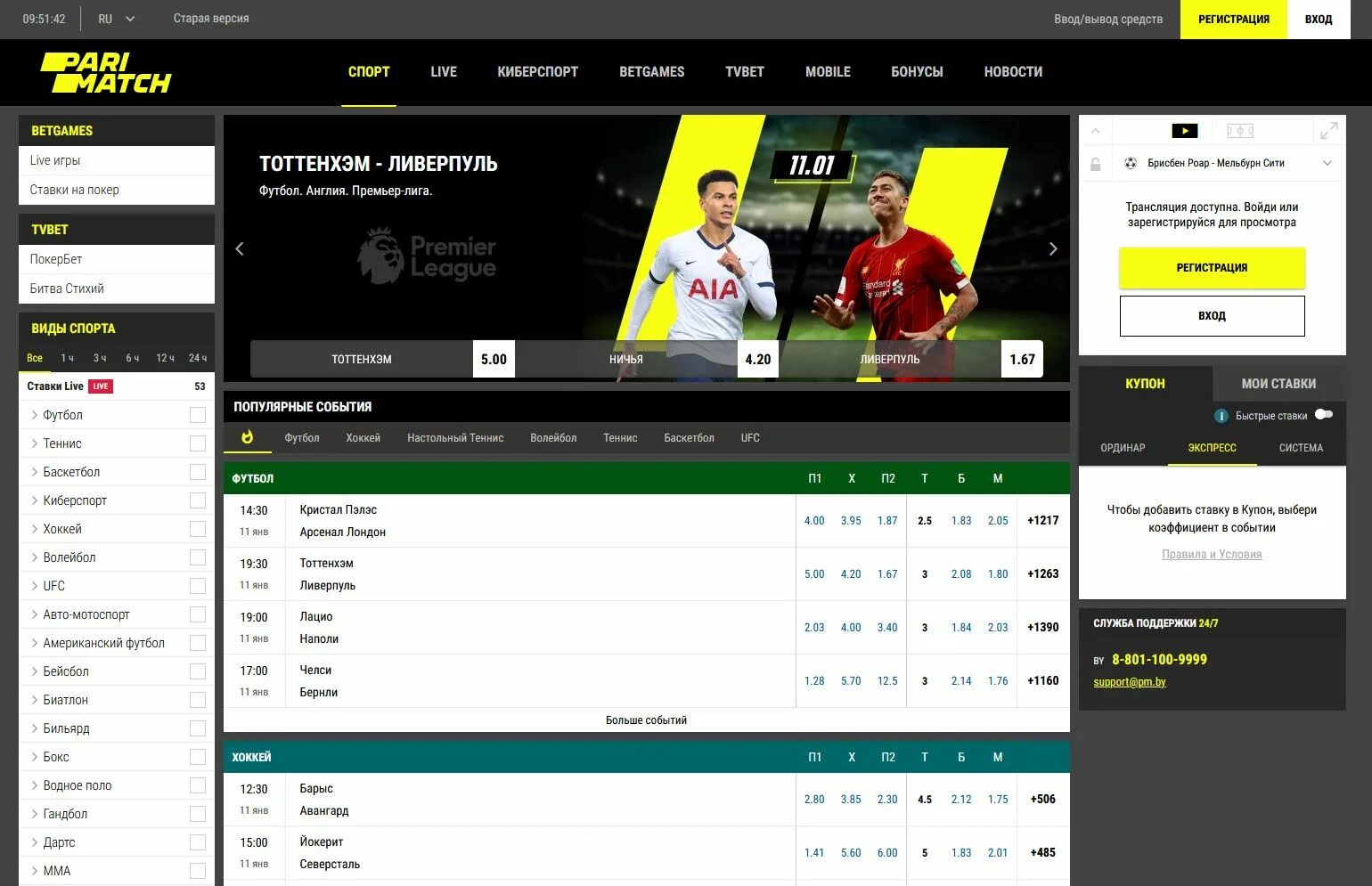Click support@pm.by email link

(x=1130, y=682)
